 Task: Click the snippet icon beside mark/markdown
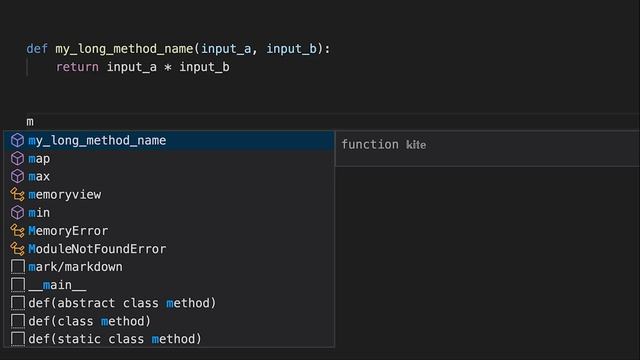[18, 267]
